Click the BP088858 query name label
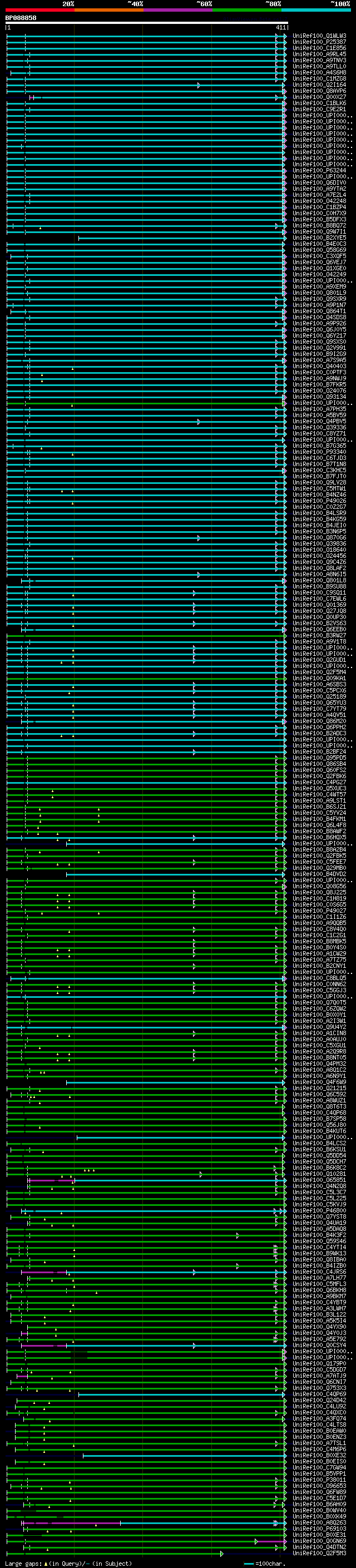The image size is (356, 1568). [21, 18]
